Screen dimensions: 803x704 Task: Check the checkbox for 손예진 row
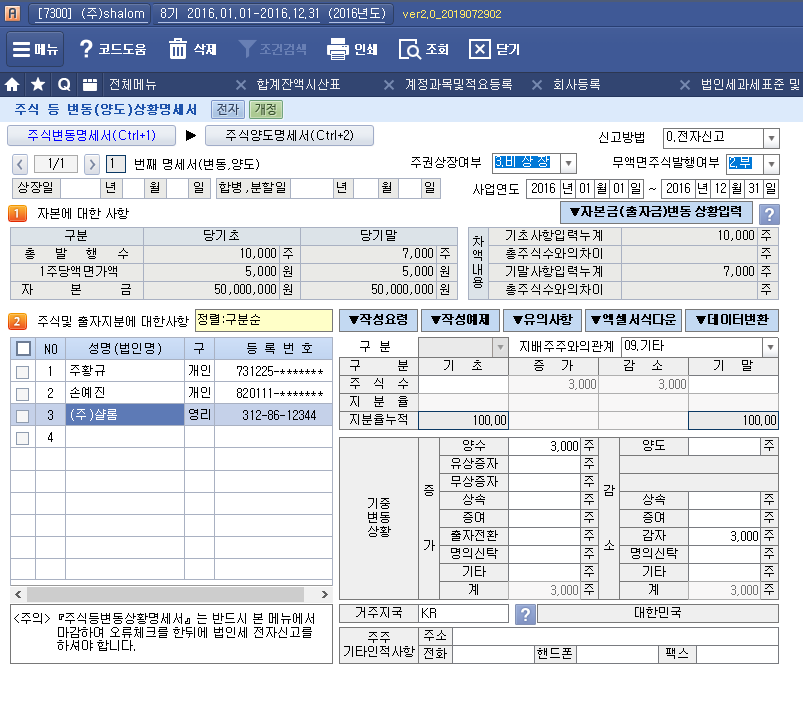tap(22, 393)
